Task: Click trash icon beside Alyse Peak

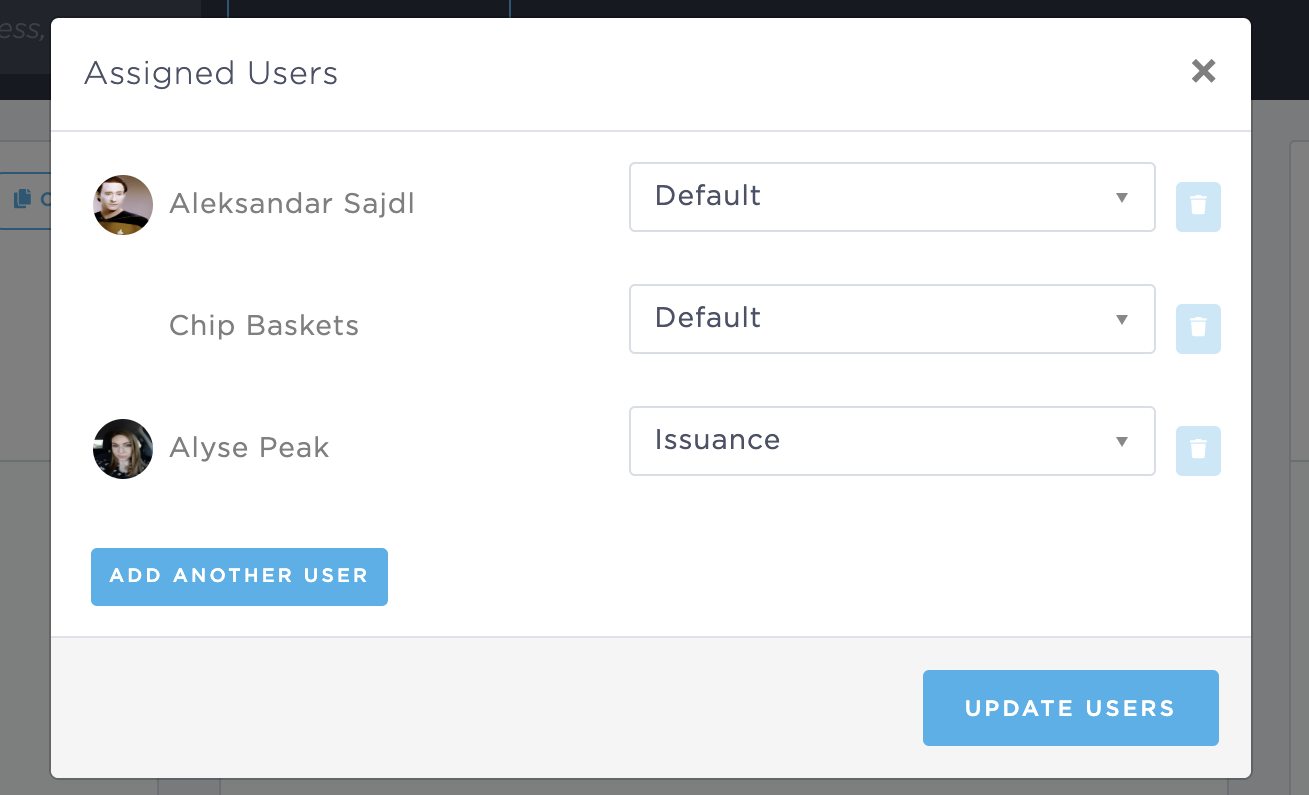Action: coord(1198,450)
